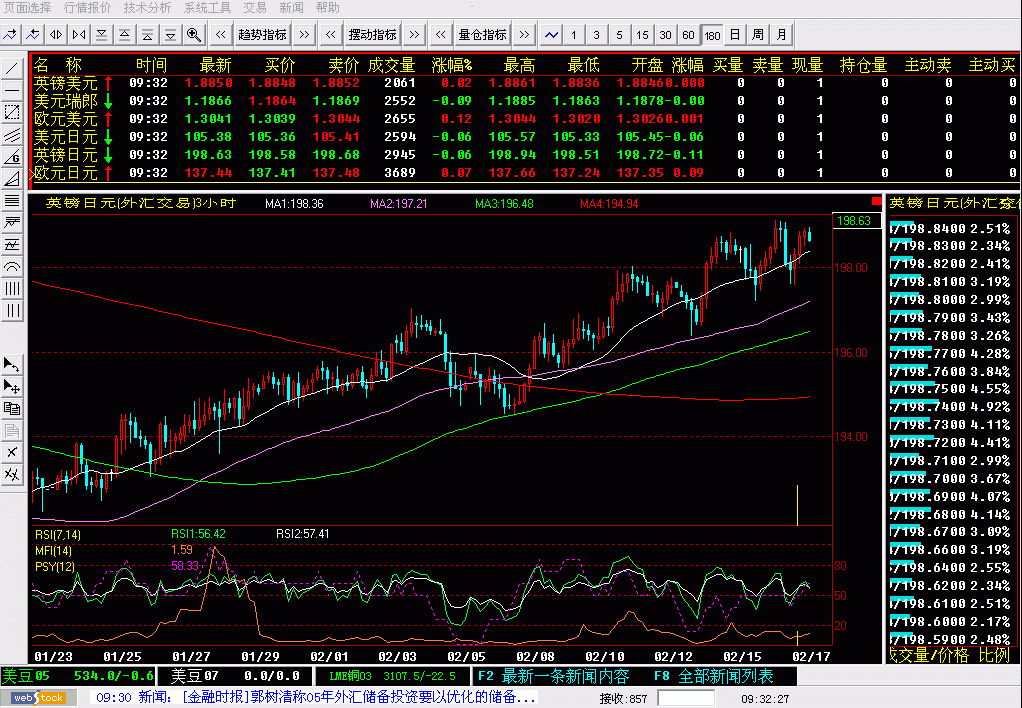The width and height of the screenshot is (1022, 708).
Task: Select the 欧元日元 quote row
Action: (525, 173)
